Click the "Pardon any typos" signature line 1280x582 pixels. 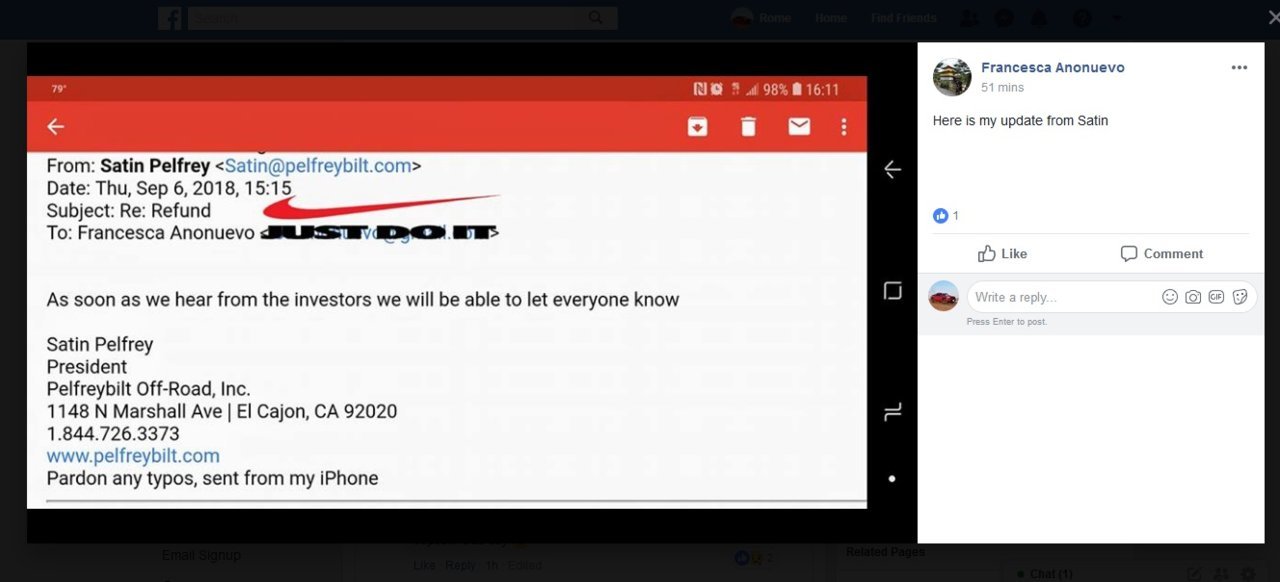tap(213, 478)
